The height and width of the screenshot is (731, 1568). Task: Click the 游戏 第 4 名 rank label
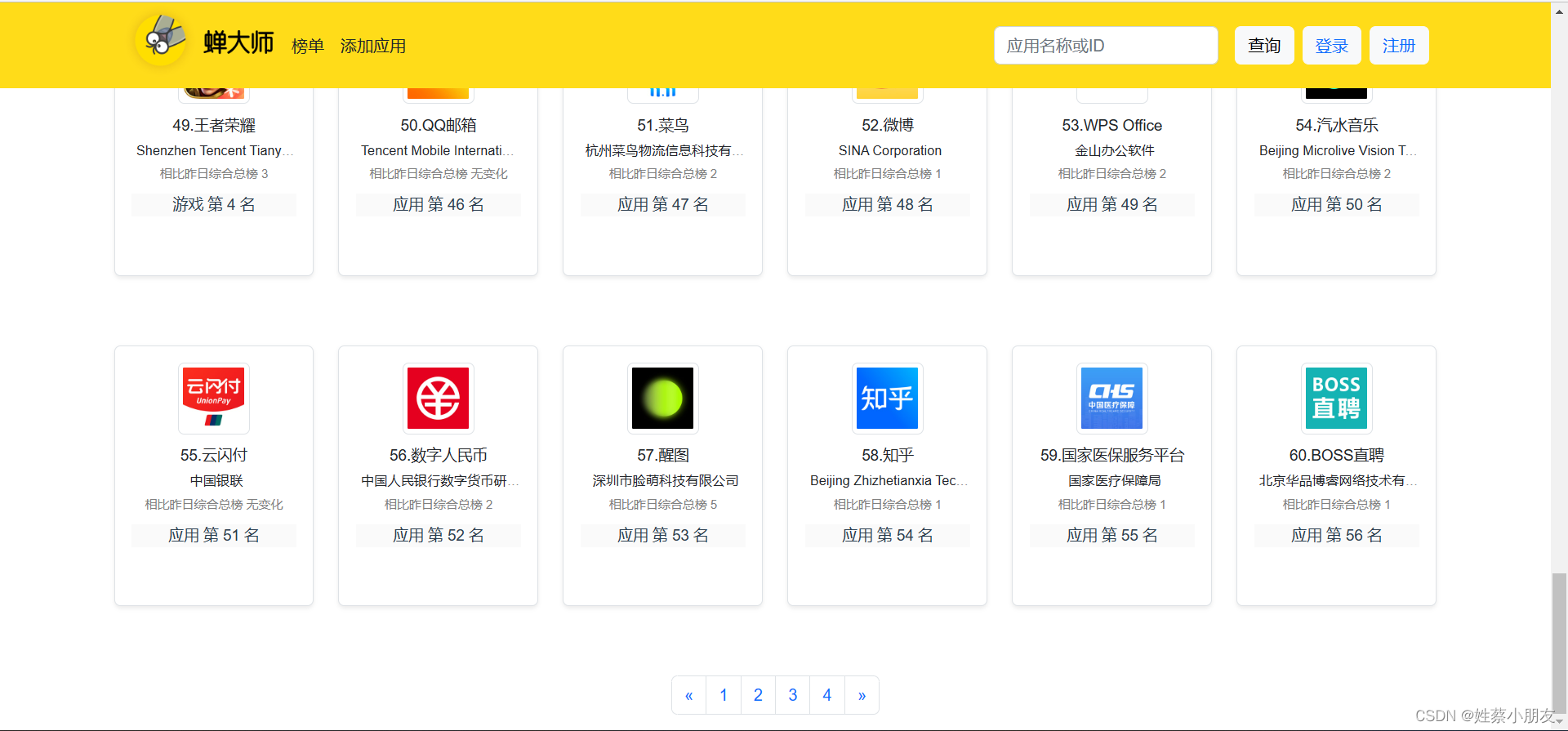coord(214,204)
